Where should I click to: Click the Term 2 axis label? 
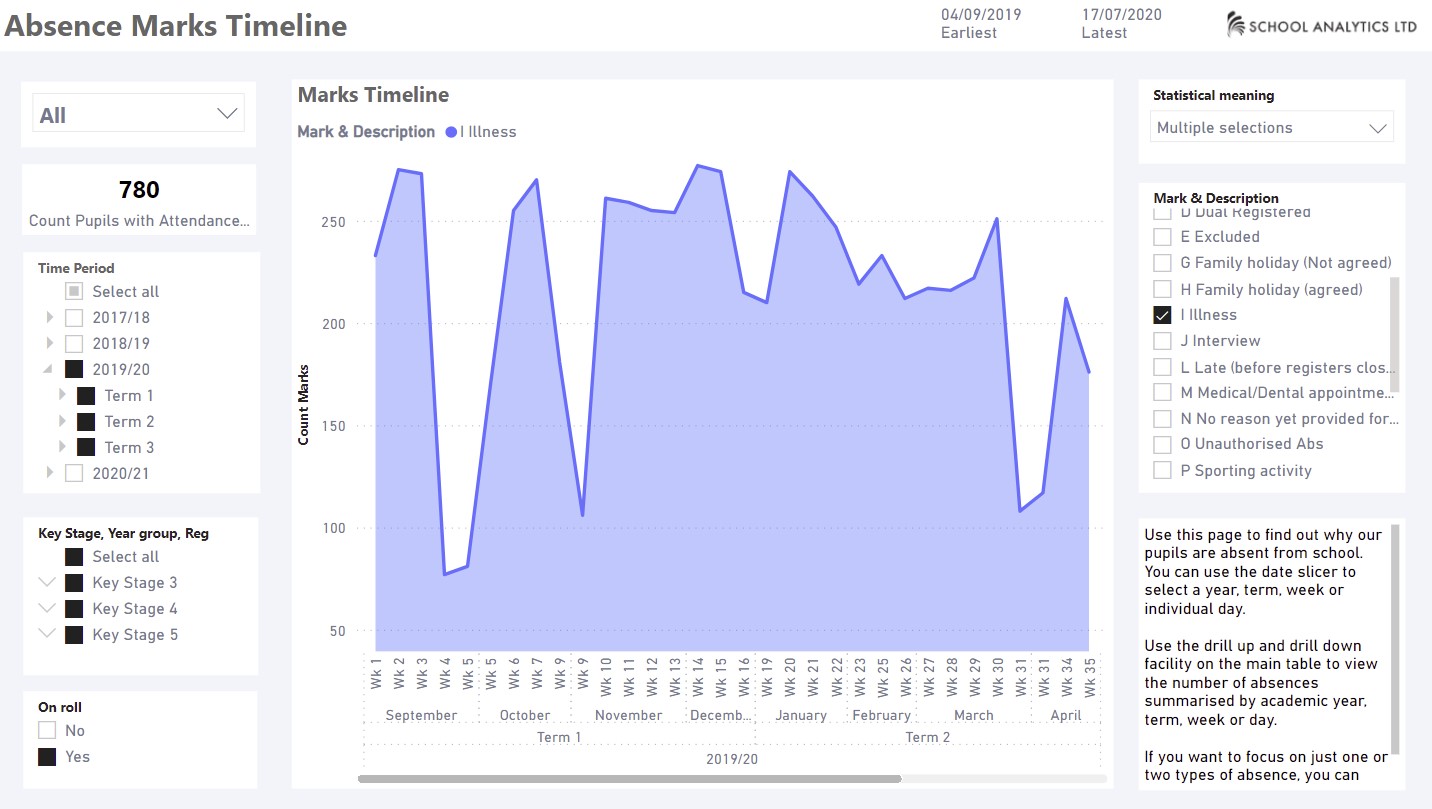click(927, 737)
